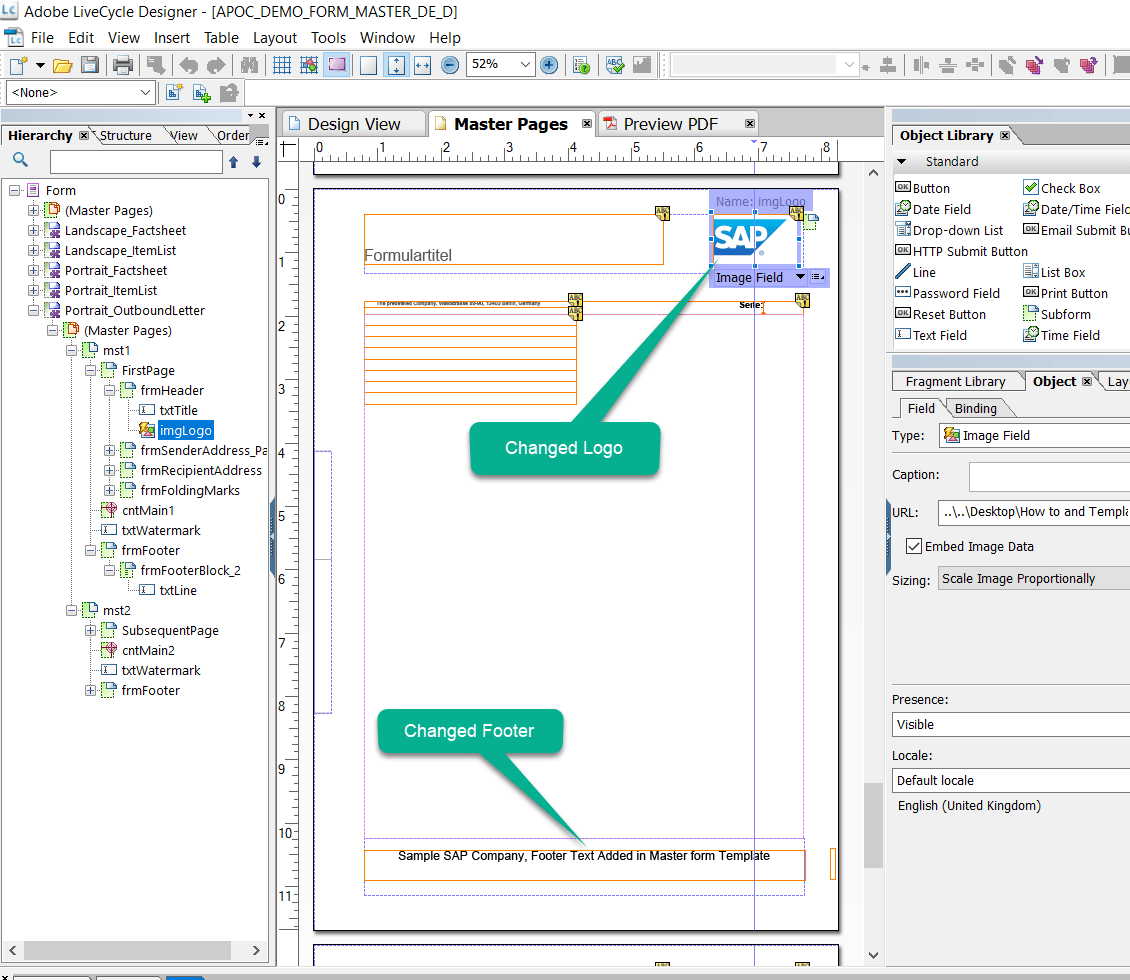Image resolution: width=1130 pixels, height=980 pixels.
Task: Add a Button from the Object Library
Action: click(x=930, y=188)
